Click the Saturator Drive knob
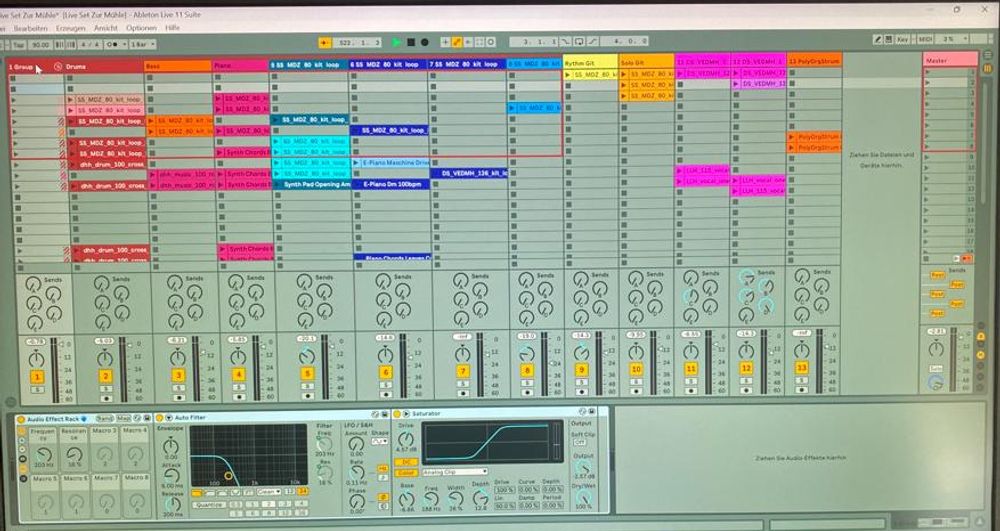Viewport: 1000px width, 531px height. pyautogui.click(x=406, y=437)
